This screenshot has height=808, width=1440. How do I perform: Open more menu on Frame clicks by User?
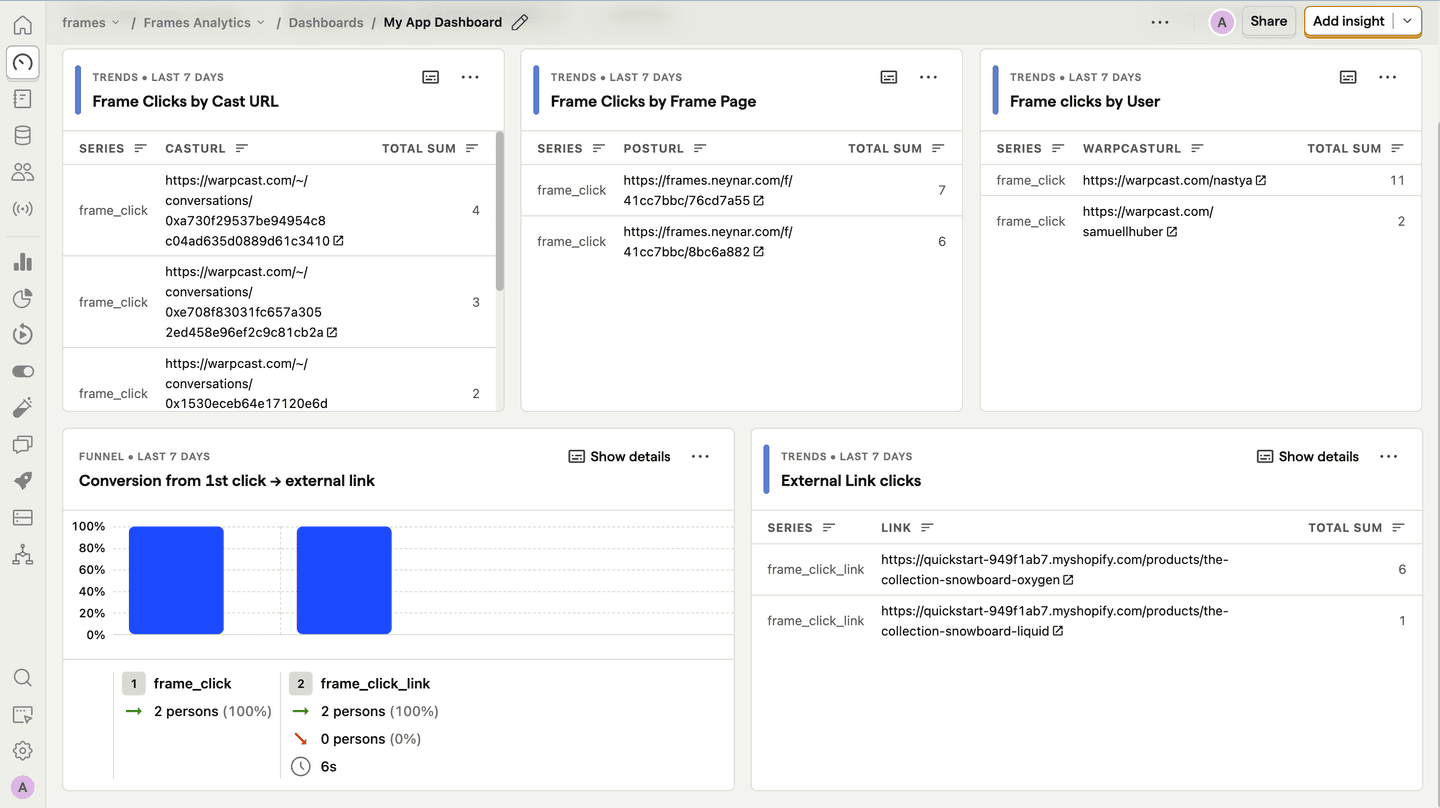pos(1387,77)
